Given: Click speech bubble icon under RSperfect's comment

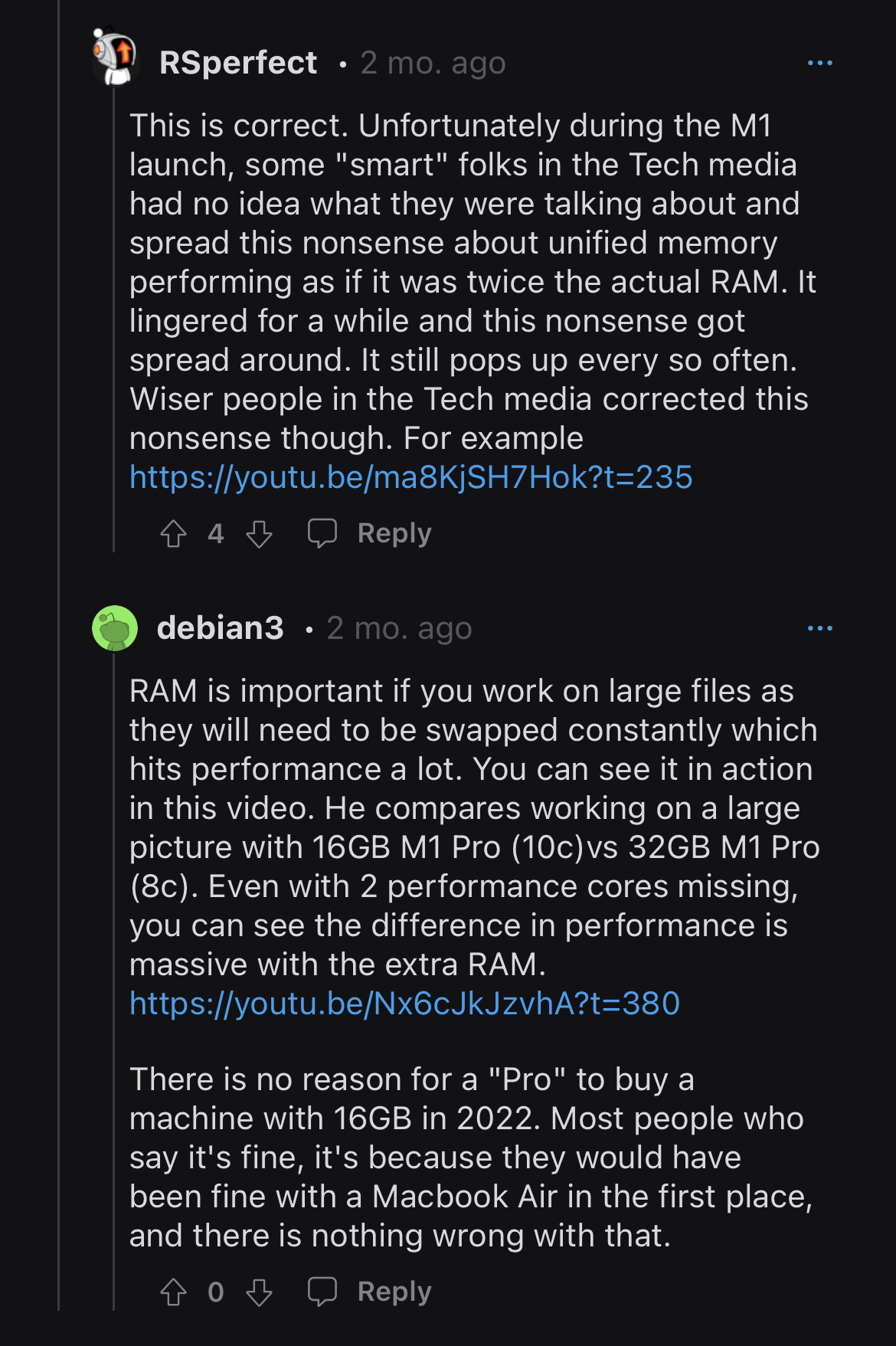Looking at the screenshot, I should pos(322,533).
